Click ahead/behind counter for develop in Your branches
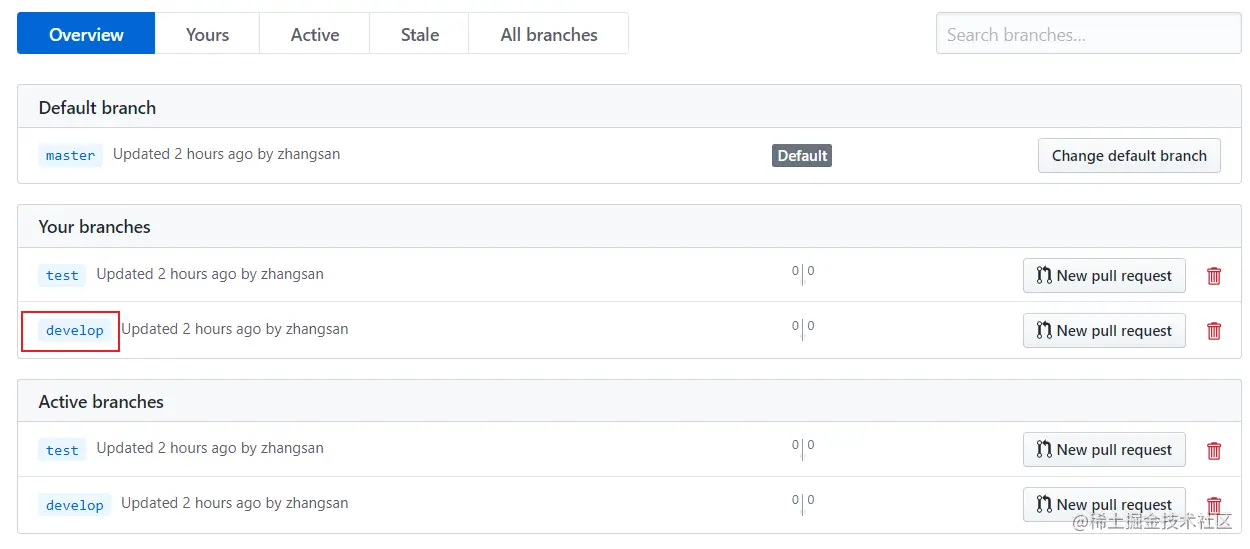The height and width of the screenshot is (549, 1250). click(x=803, y=329)
